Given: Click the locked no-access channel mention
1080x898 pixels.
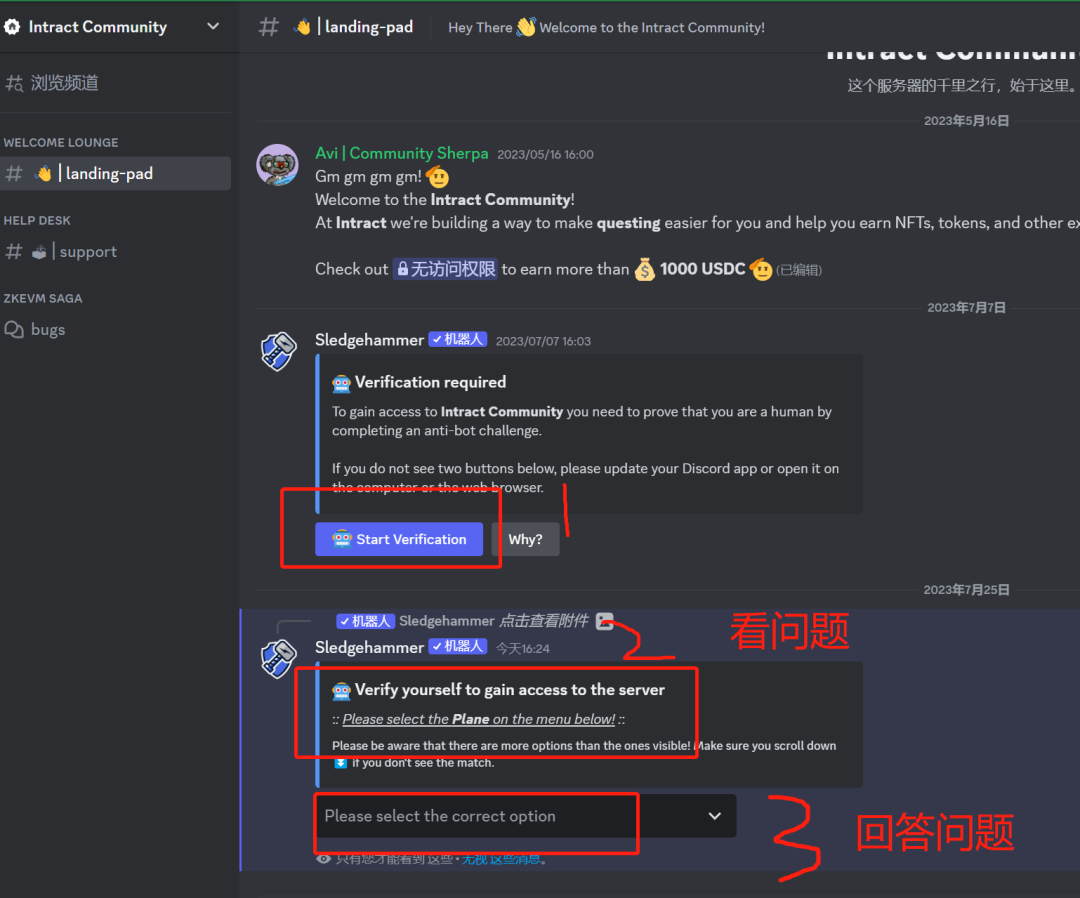Looking at the screenshot, I should (446, 269).
